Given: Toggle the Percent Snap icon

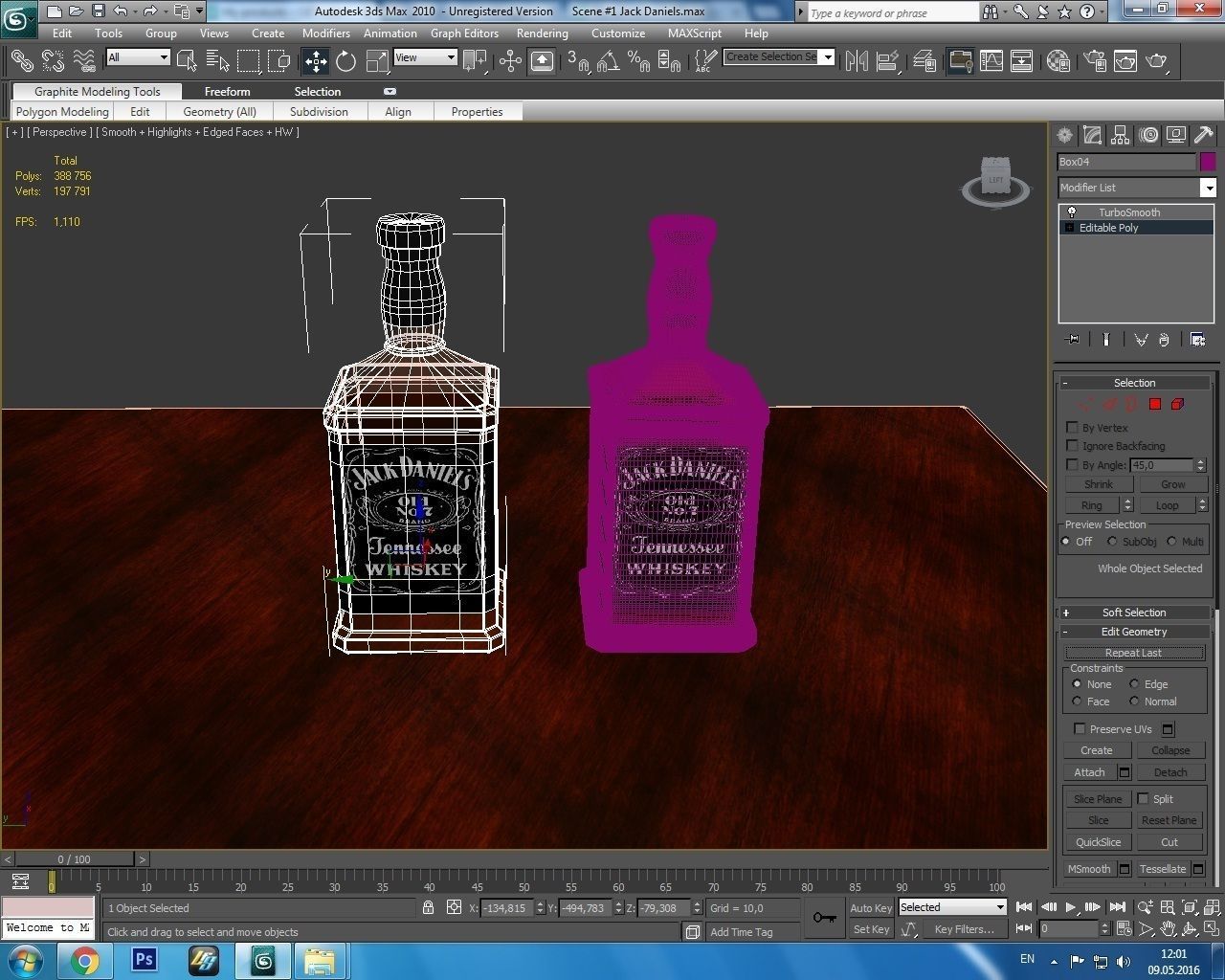Looking at the screenshot, I should pyautogui.click(x=638, y=61).
